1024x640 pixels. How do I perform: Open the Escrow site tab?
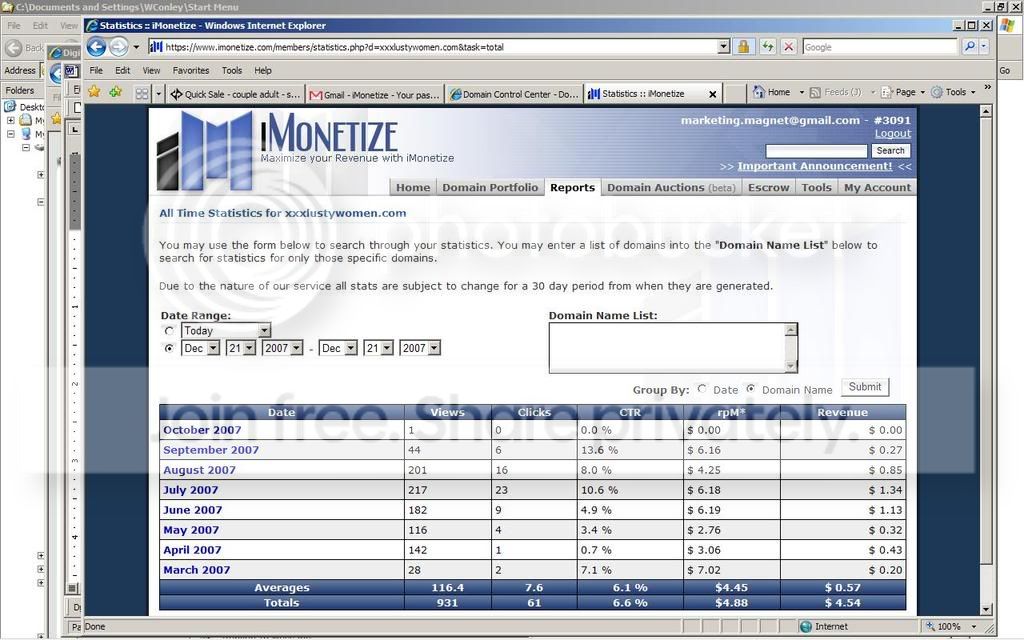(x=768, y=187)
